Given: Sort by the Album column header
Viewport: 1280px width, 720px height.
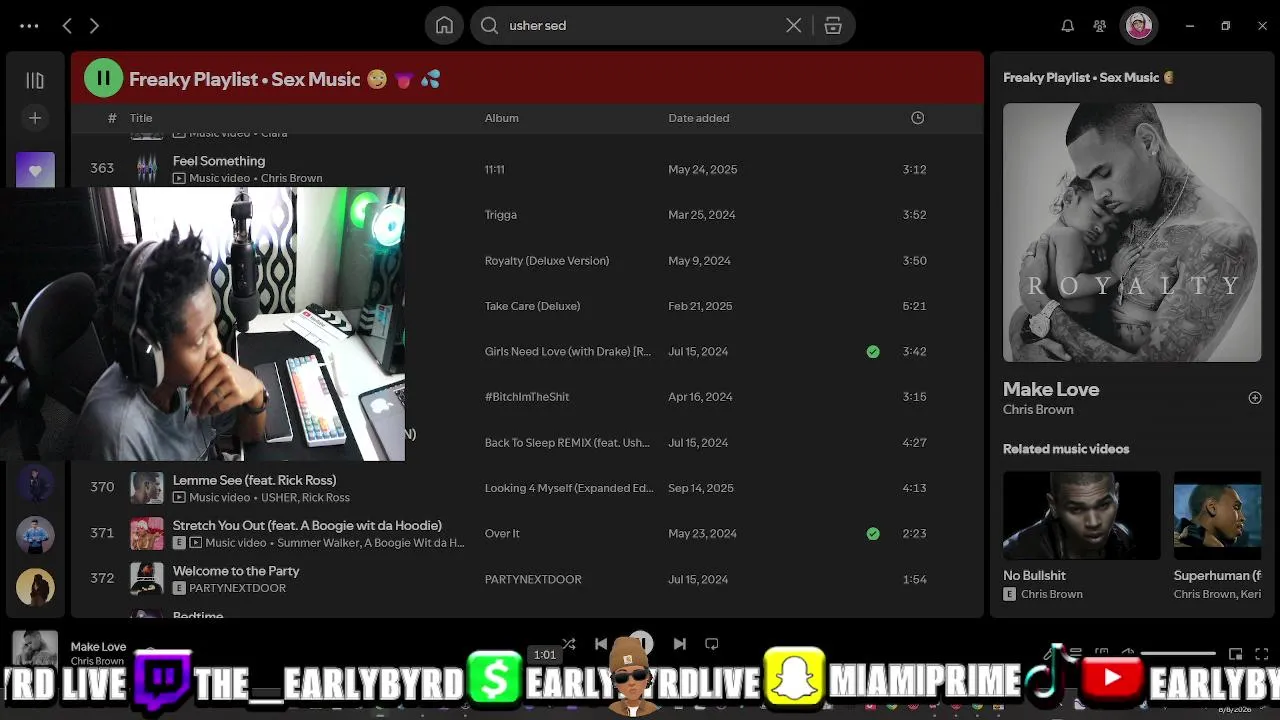Looking at the screenshot, I should click(501, 118).
